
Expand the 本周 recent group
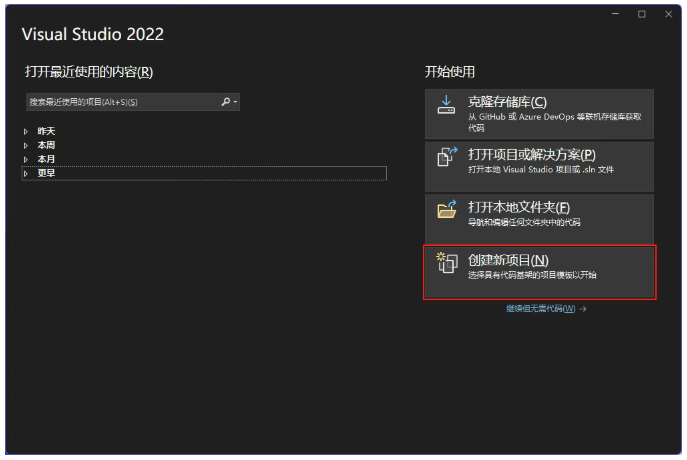pos(26,145)
